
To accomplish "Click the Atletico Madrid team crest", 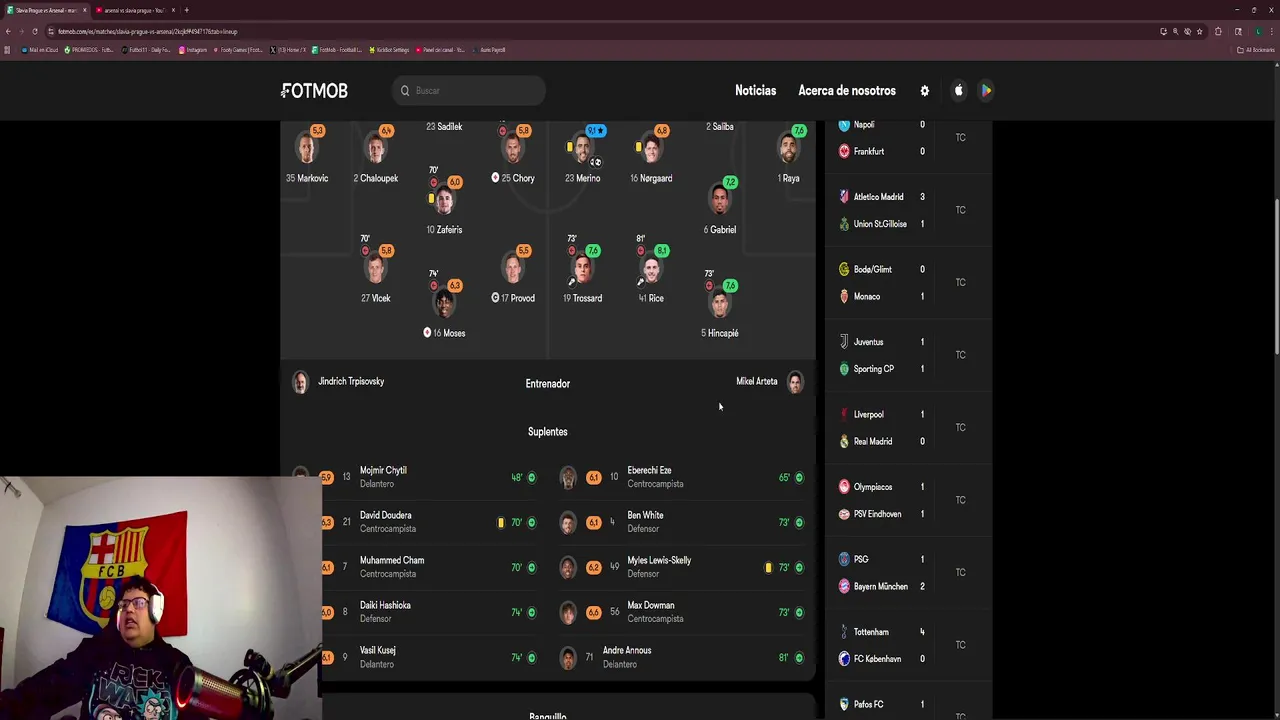I will point(844,197).
